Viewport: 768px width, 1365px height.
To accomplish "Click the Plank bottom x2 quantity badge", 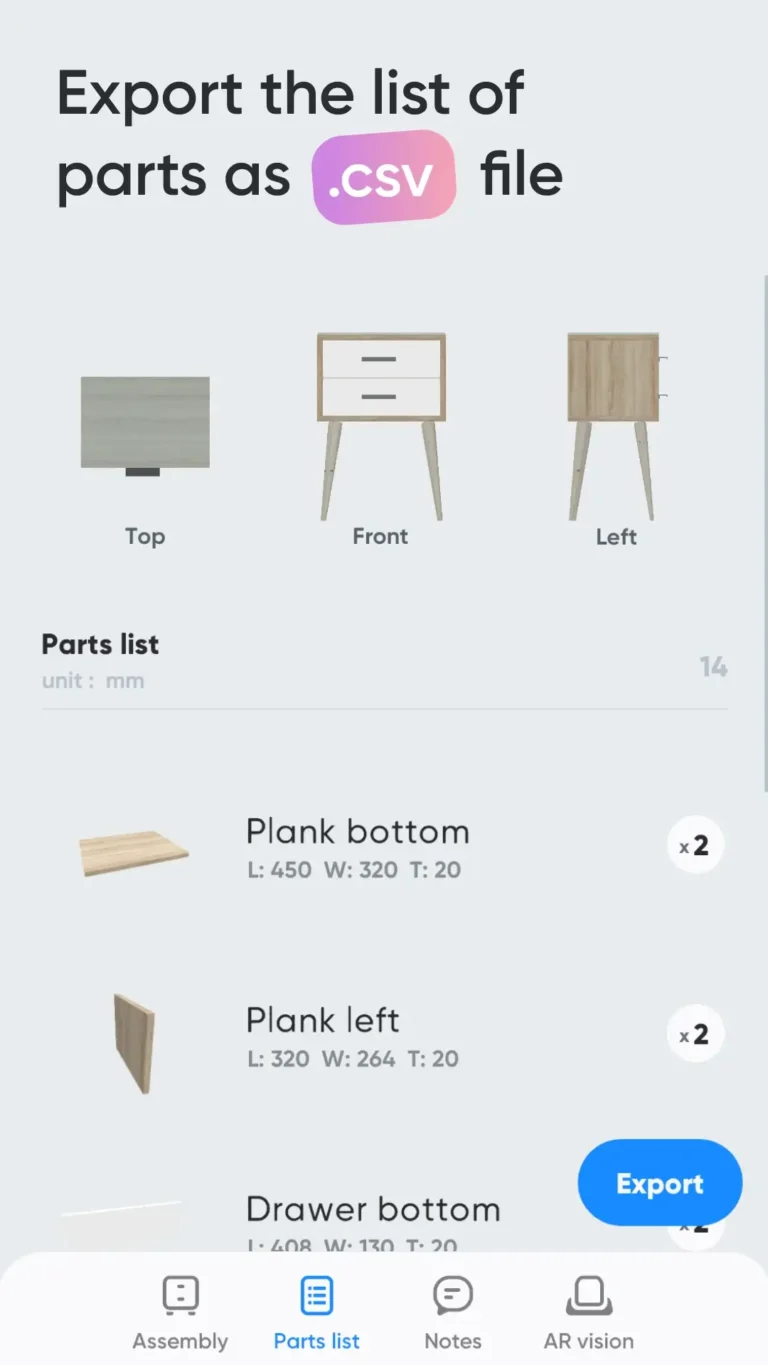I will (x=695, y=846).
